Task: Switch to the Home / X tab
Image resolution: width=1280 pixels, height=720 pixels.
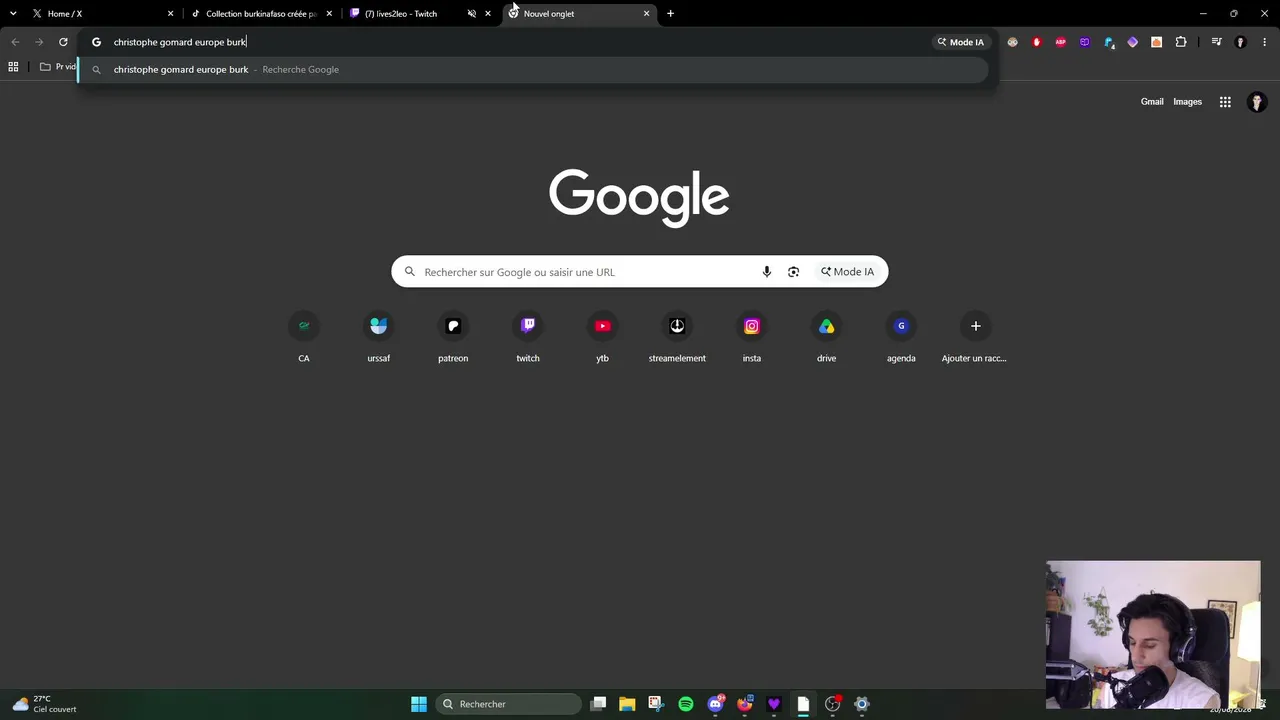Action: tap(101, 14)
